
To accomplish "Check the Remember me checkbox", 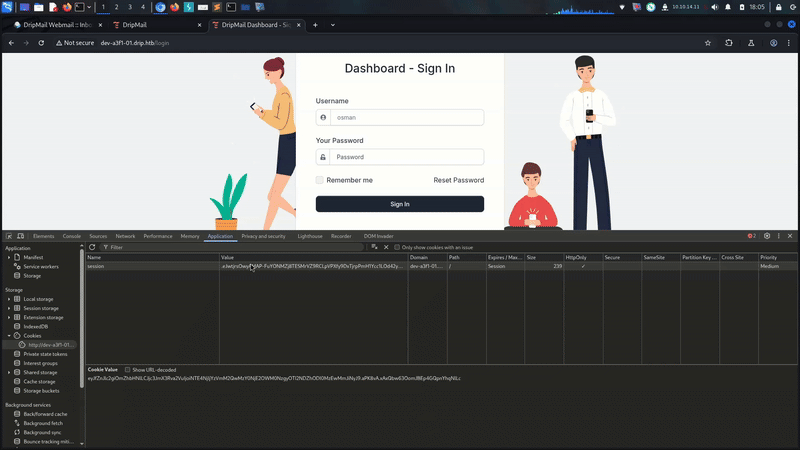I will tap(320, 180).
